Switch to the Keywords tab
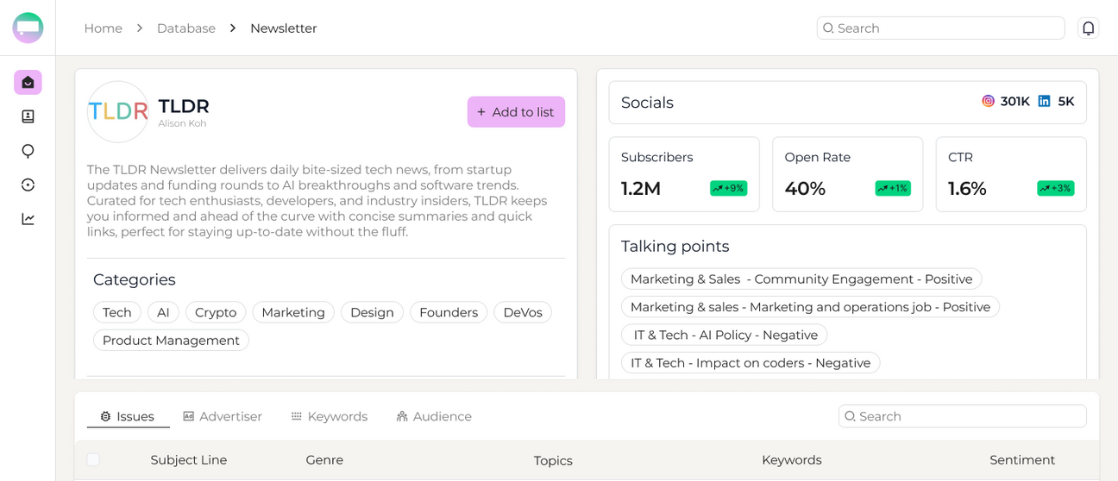This screenshot has width=1118, height=481. [x=329, y=417]
